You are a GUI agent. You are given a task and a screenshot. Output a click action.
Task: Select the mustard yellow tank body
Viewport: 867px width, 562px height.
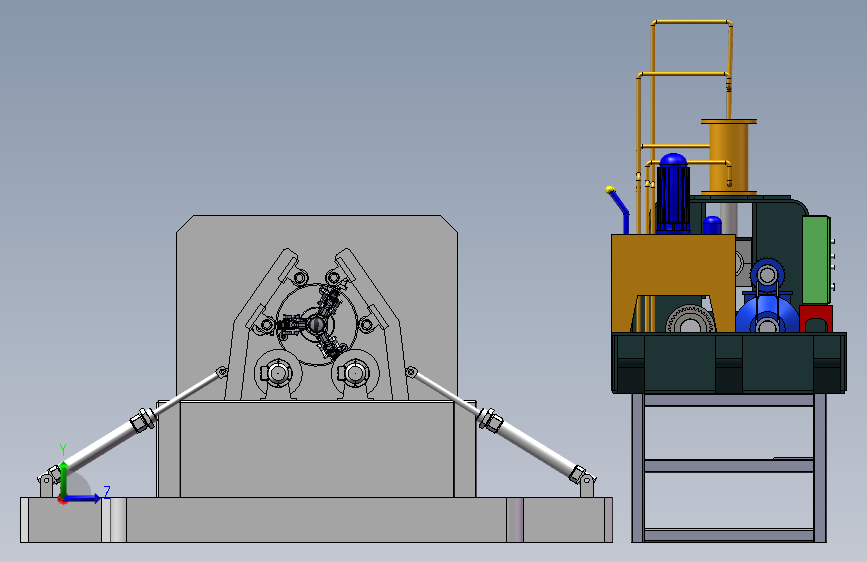click(x=673, y=266)
